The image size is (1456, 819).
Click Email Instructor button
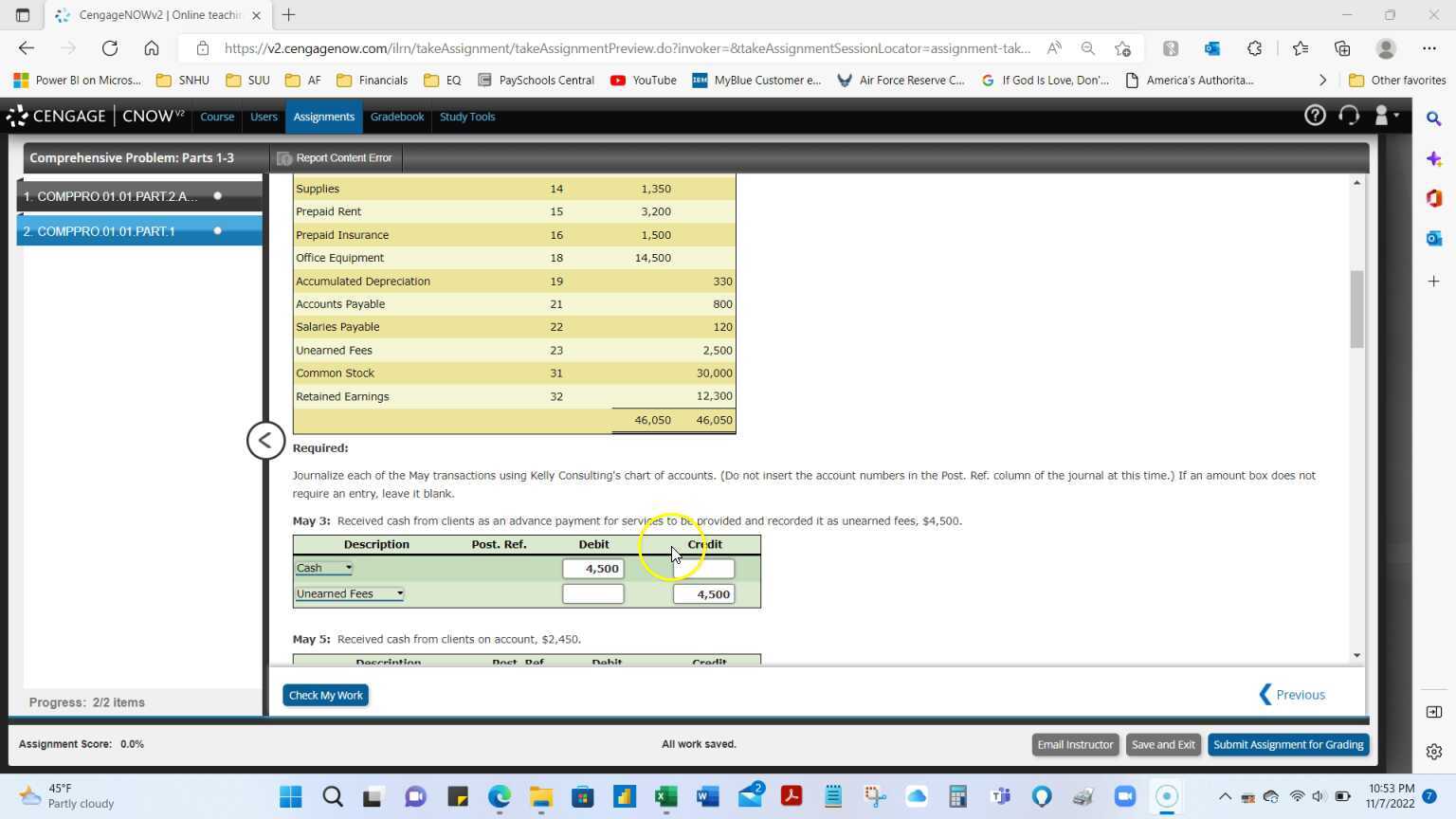pyautogui.click(x=1075, y=744)
